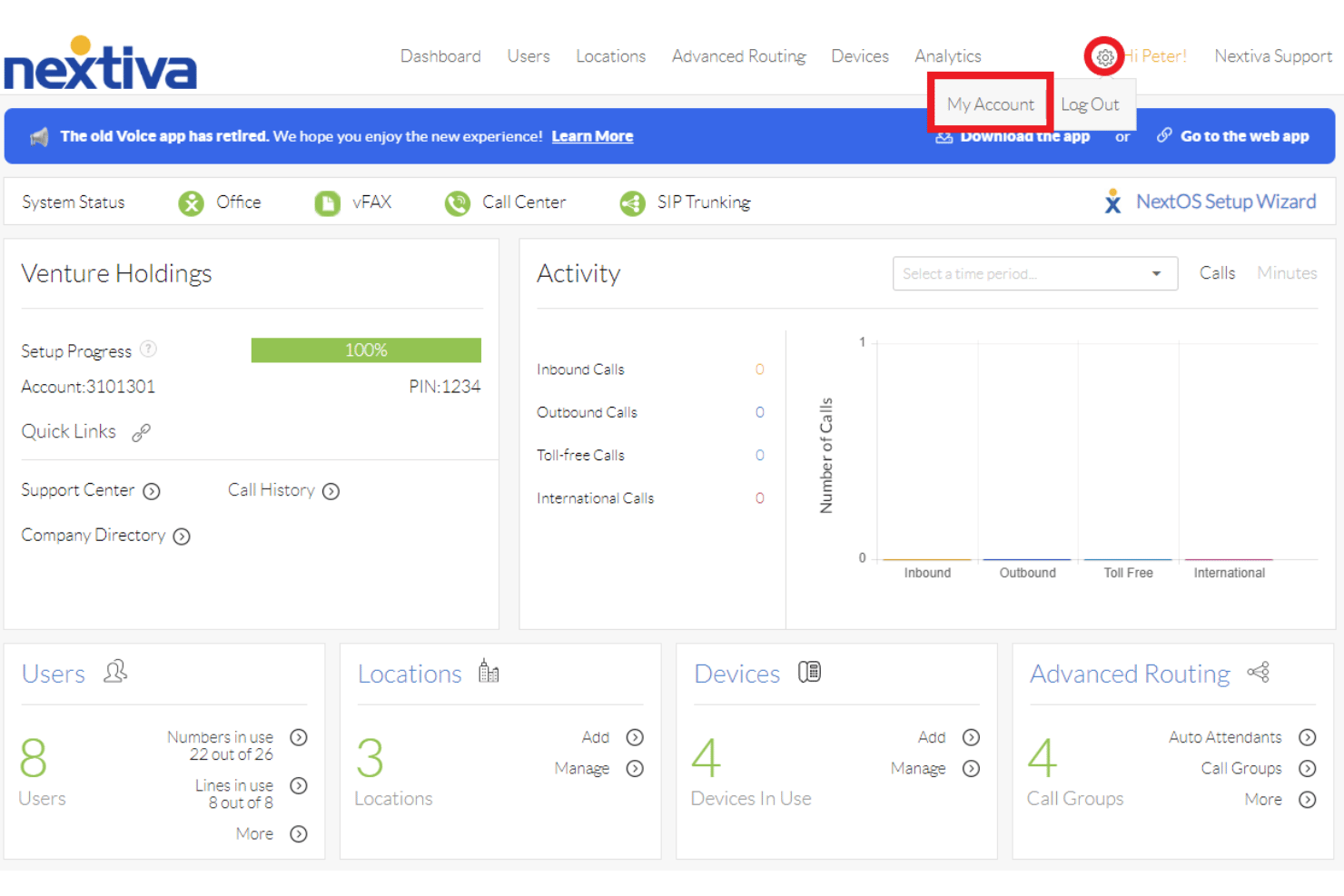Click NextOS Setup Wizard link

[x=1226, y=202]
